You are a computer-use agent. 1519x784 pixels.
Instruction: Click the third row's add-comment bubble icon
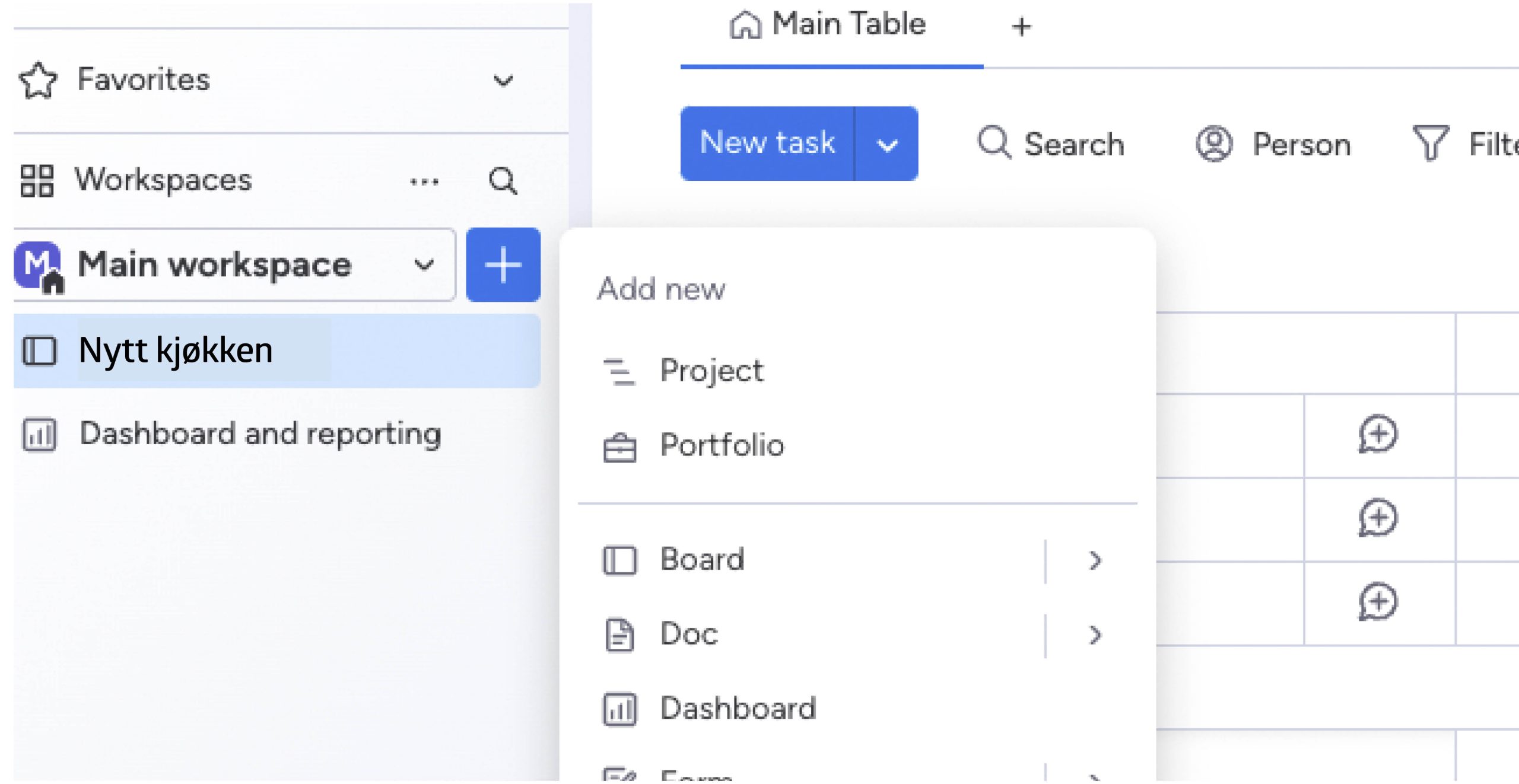coord(1378,602)
